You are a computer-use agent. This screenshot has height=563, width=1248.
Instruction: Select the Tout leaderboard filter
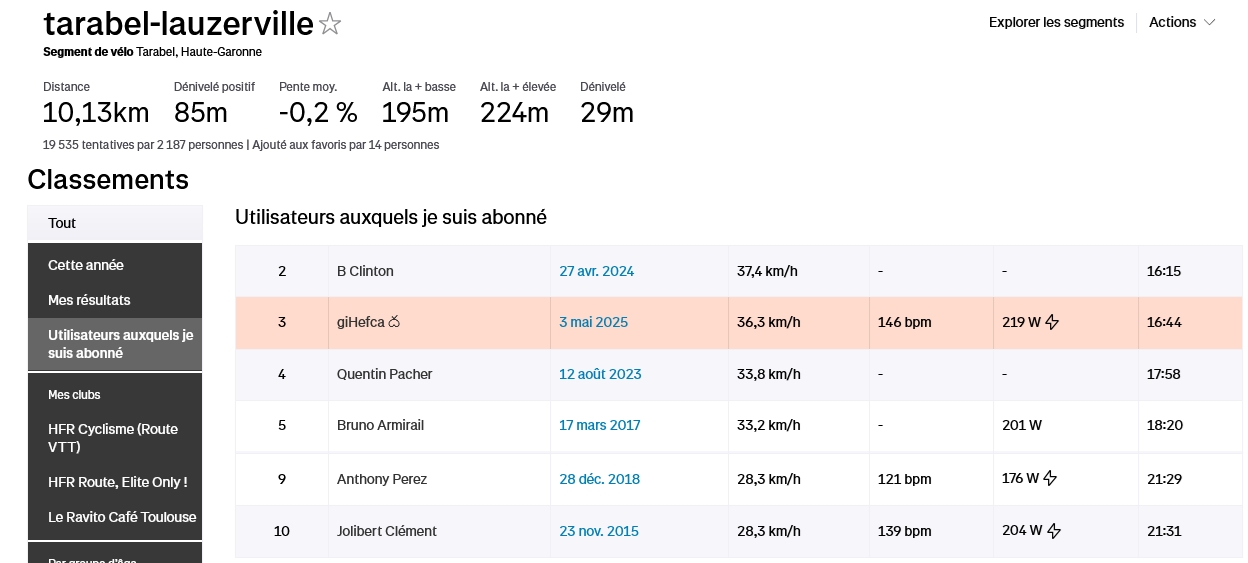(x=62, y=223)
